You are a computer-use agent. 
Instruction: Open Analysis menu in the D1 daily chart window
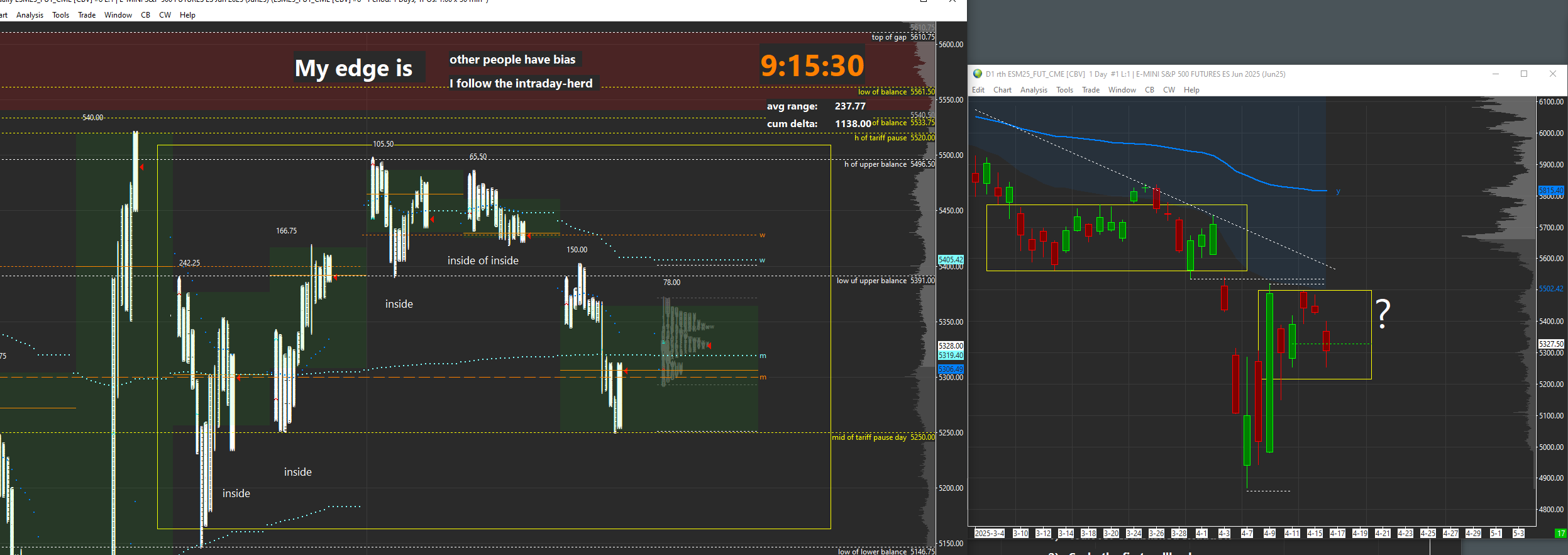[x=1034, y=90]
